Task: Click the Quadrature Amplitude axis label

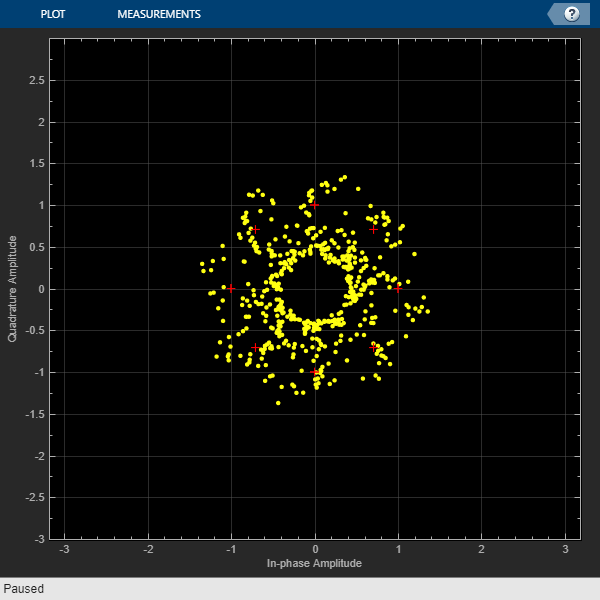Action: [13, 288]
